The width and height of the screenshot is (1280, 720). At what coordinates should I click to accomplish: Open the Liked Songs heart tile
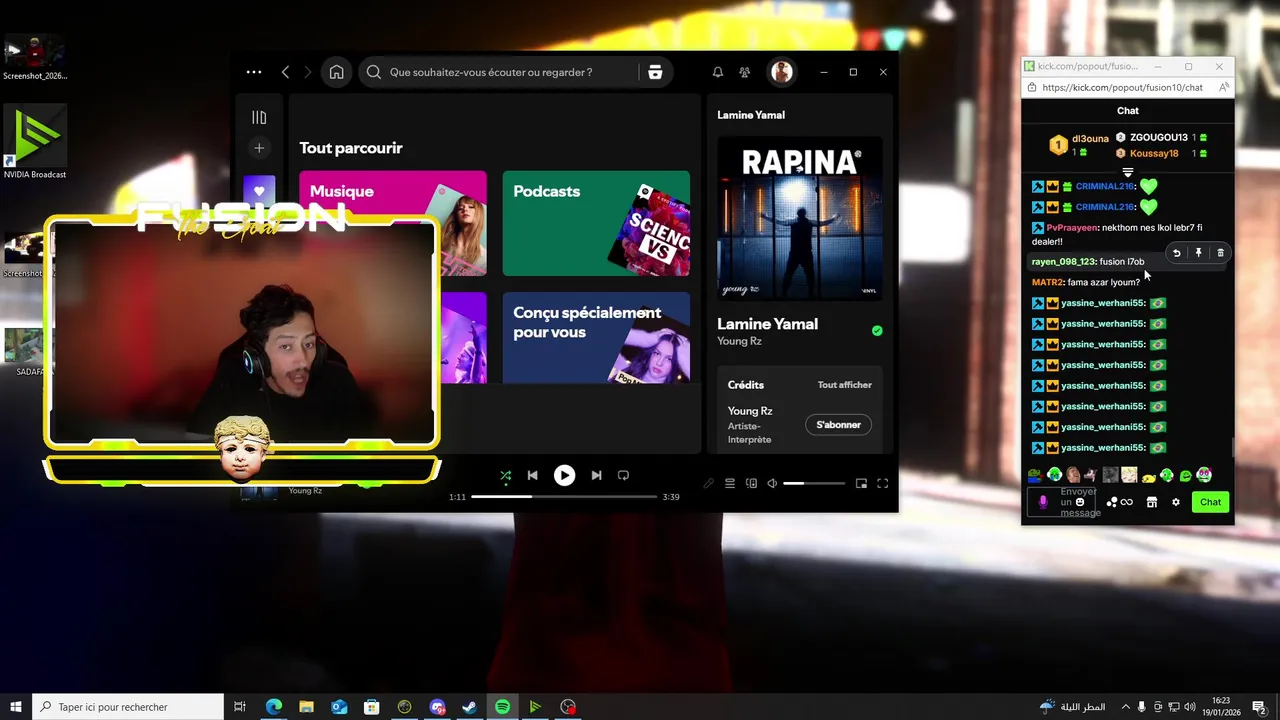click(259, 190)
